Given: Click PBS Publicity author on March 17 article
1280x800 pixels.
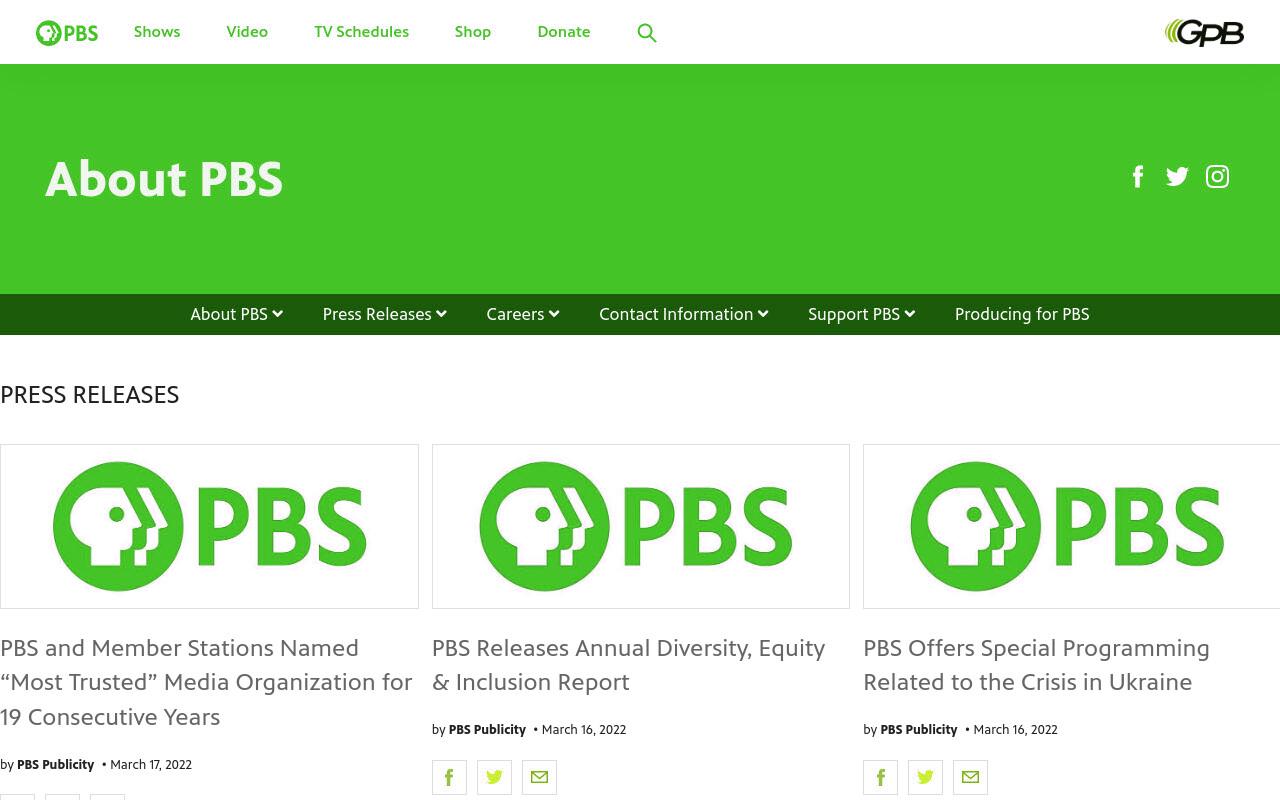Looking at the screenshot, I should click(x=55, y=765).
